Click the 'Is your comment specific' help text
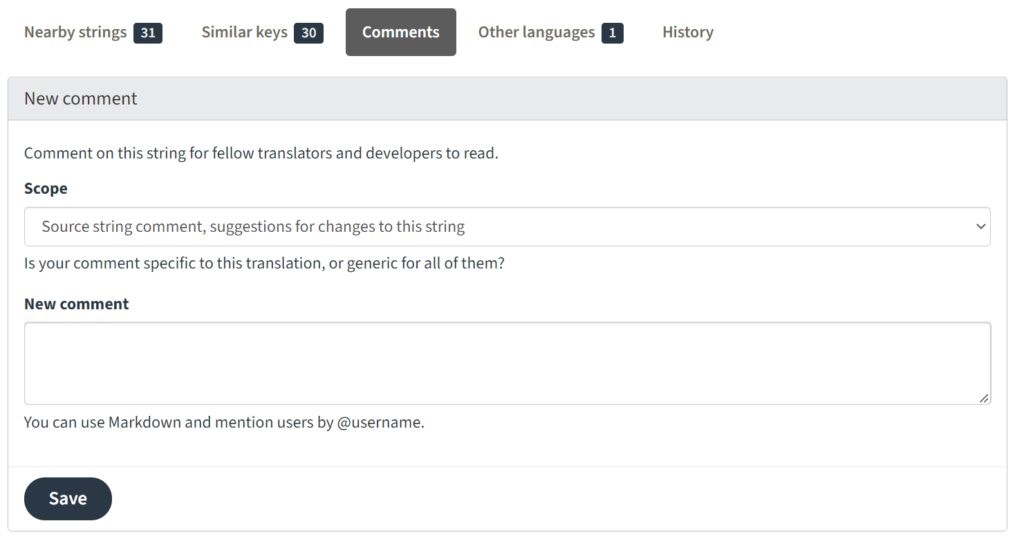The image size is (1024, 539). tap(264, 263)
